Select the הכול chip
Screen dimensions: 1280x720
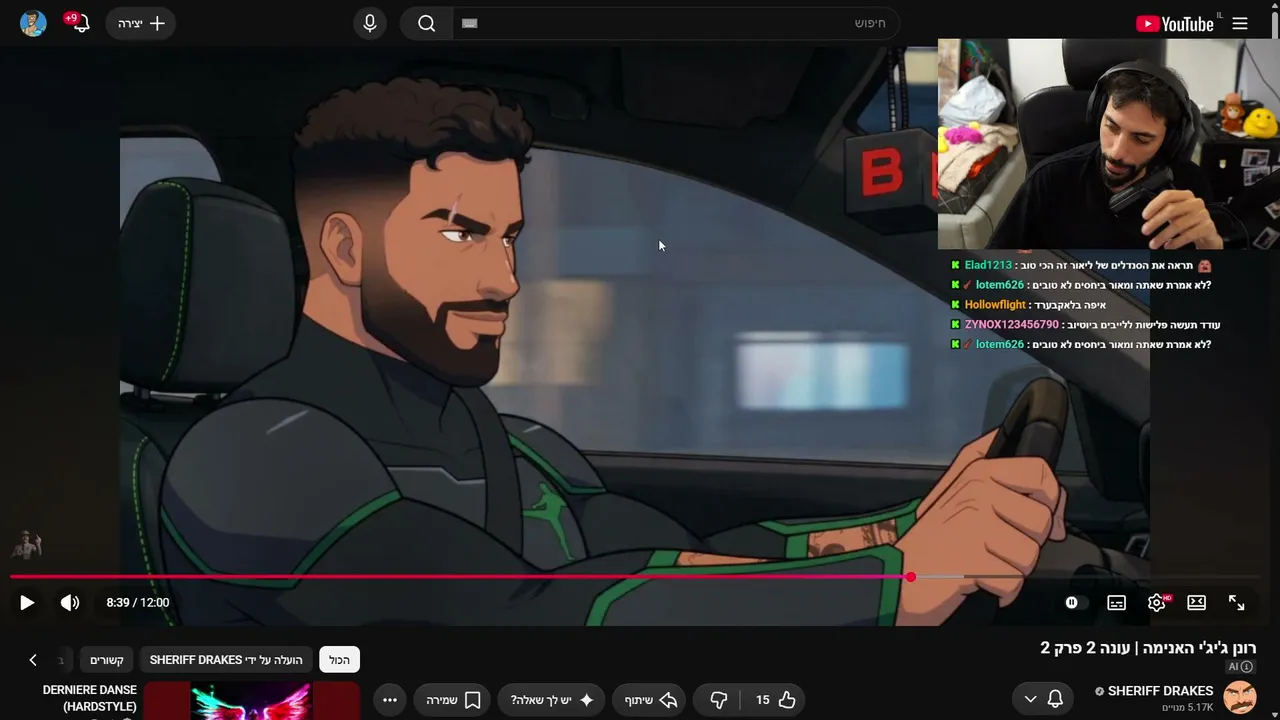339,660
